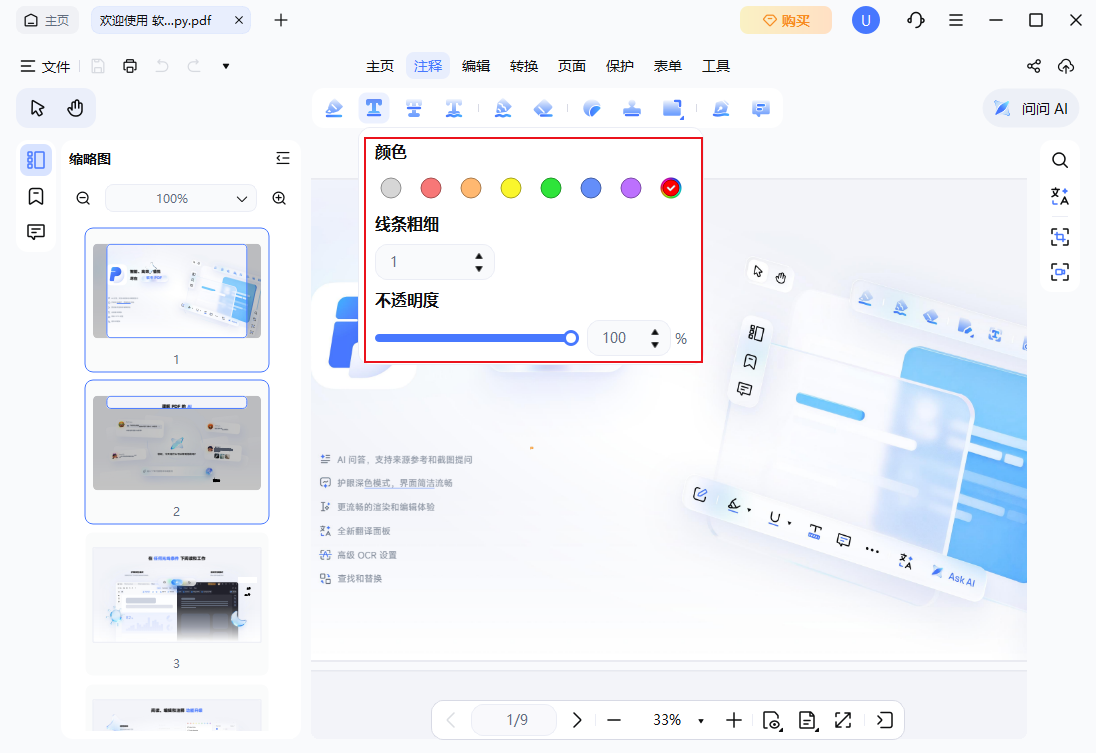Zoom in page with plus button
The height and width of the screenshot is (753, 1096).
click(x=733, y=720)
